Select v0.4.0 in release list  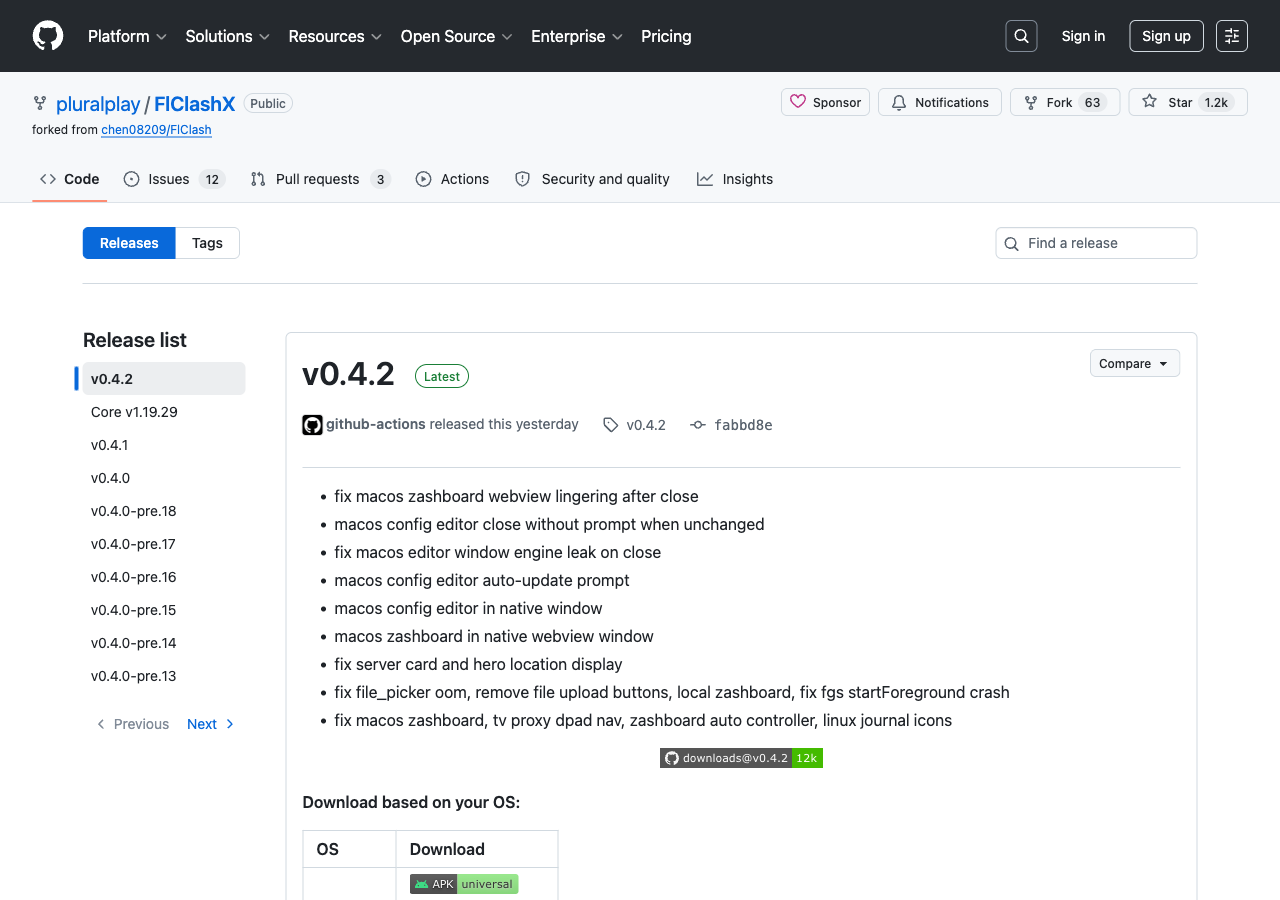[164, 478]
